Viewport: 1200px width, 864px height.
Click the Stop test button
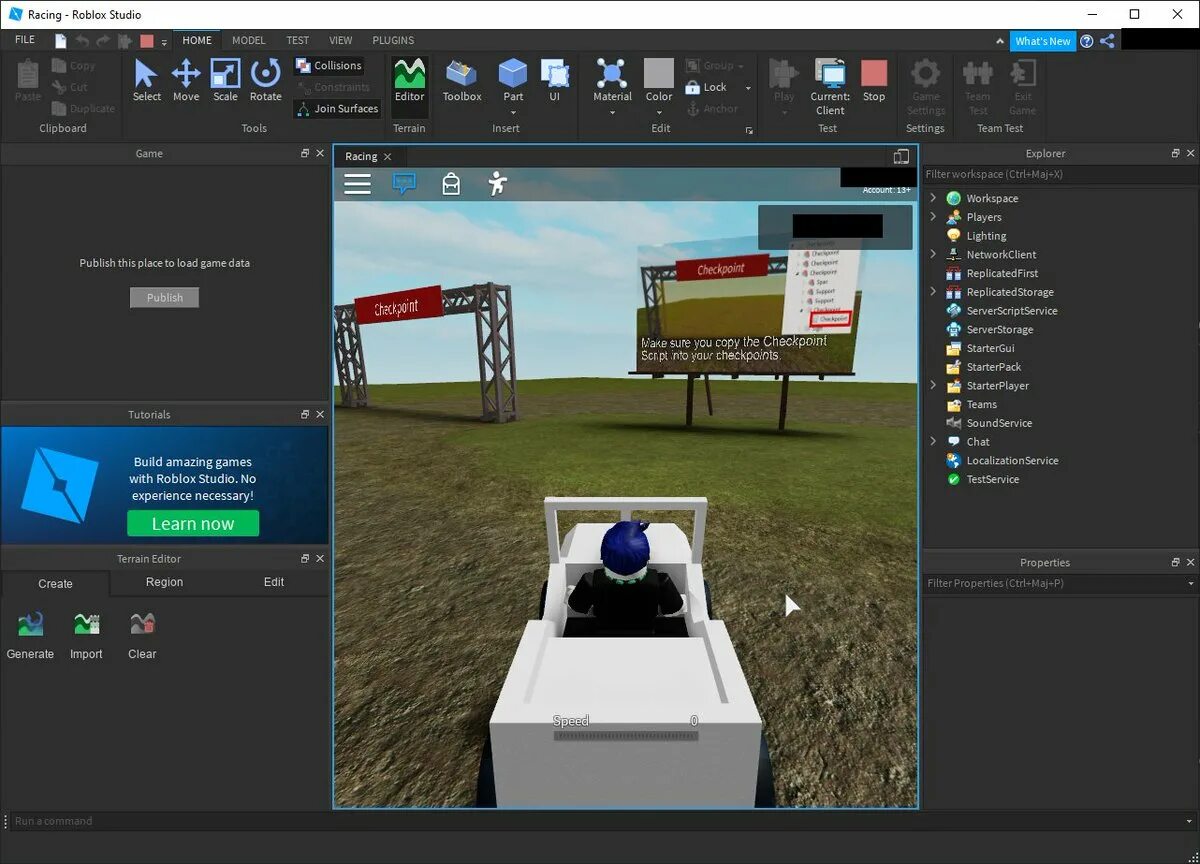tap(874, 80)
